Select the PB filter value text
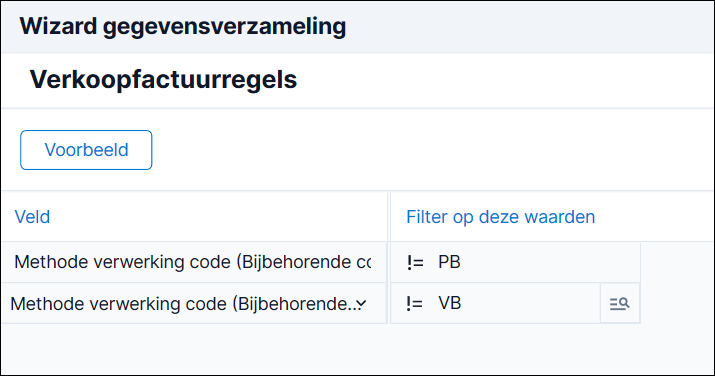The width and height of the screenshot is (715, 376). [x=449, y=262]
